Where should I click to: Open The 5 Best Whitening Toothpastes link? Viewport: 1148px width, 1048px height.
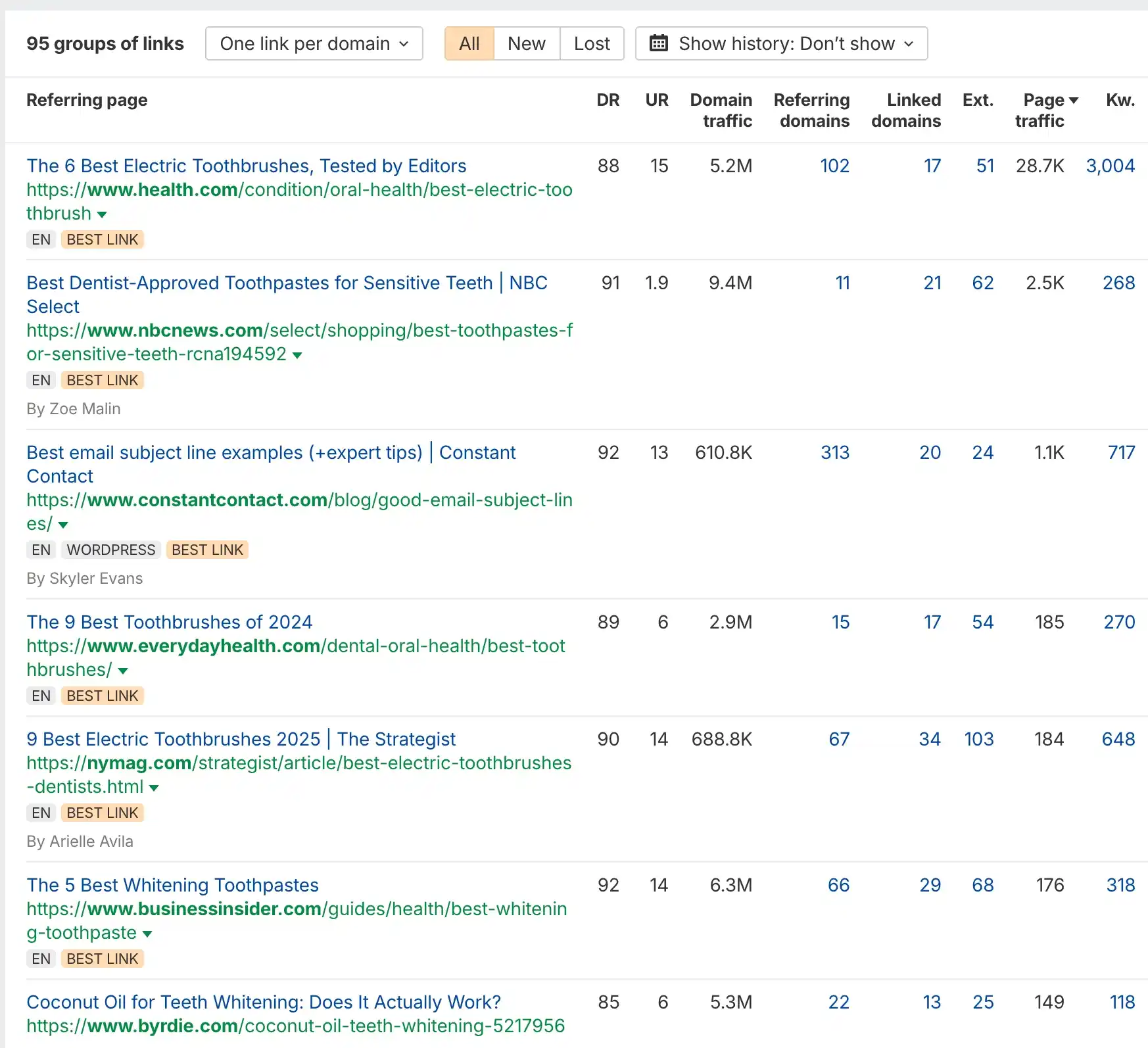coord(172,885)
